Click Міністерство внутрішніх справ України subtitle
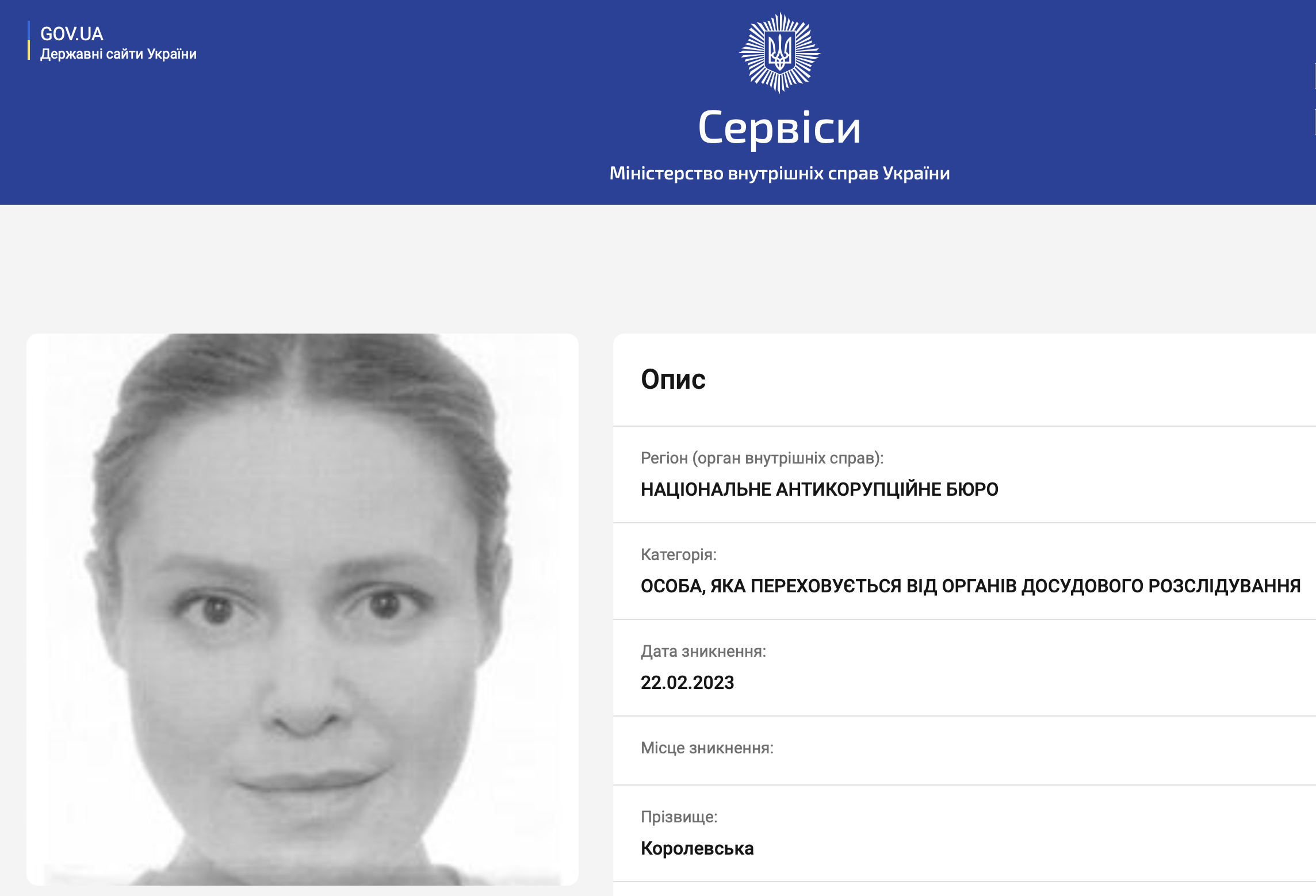Image resolution: width=1316 pixels, height=896 pixels. (779, 173)
